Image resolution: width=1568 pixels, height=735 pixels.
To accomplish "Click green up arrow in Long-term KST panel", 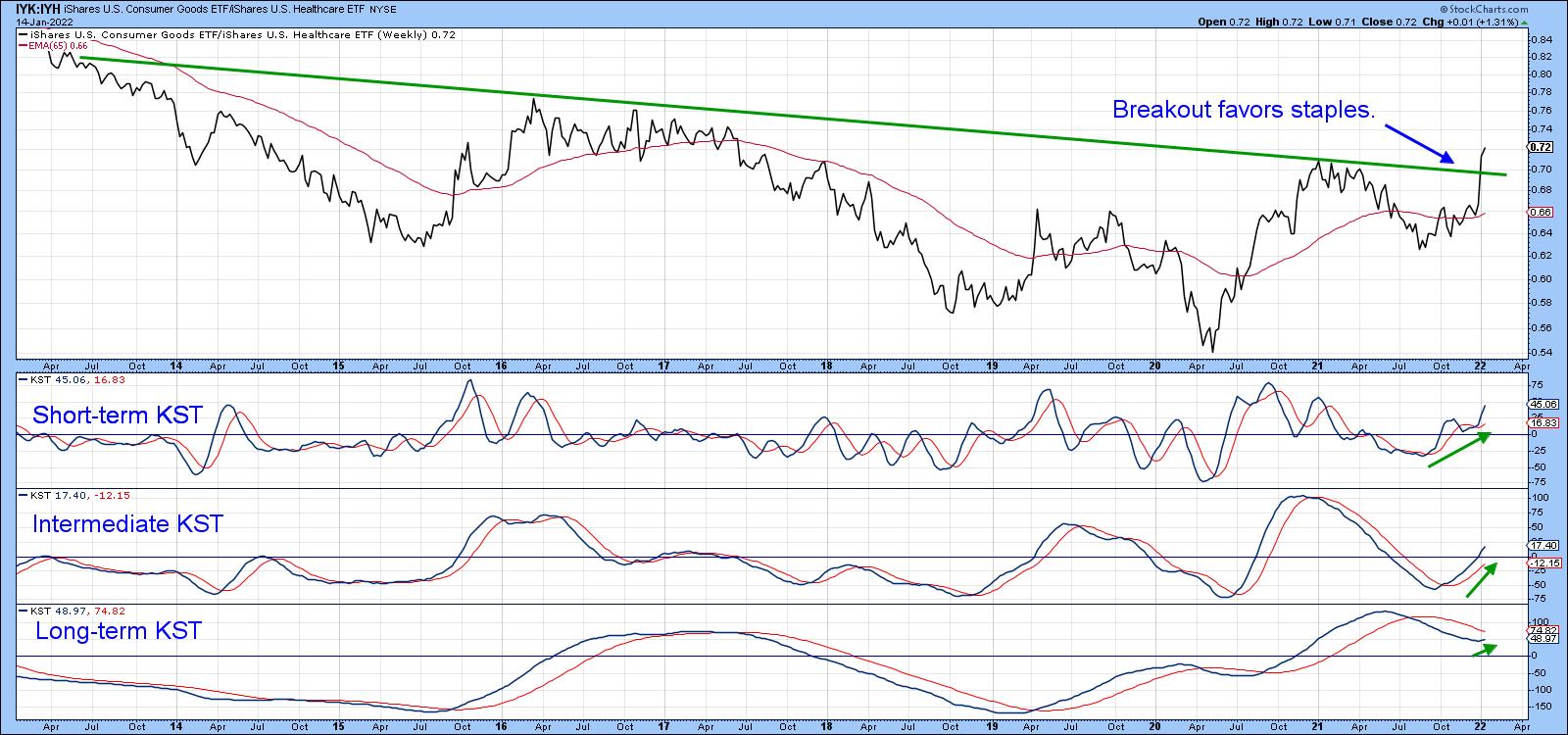I will [1486, 650].
